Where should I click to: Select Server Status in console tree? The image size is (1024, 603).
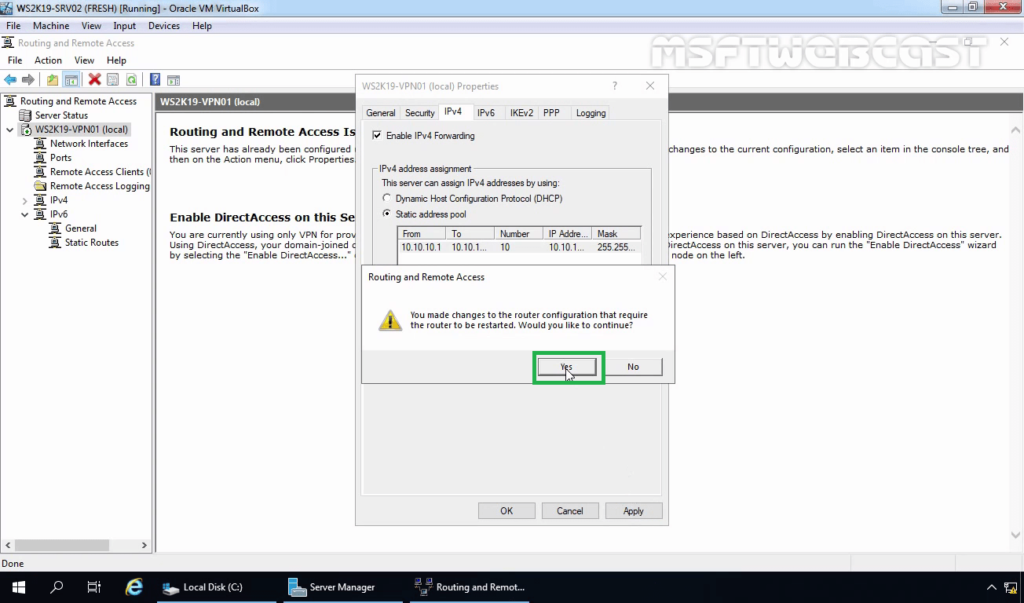pos(61,115)
